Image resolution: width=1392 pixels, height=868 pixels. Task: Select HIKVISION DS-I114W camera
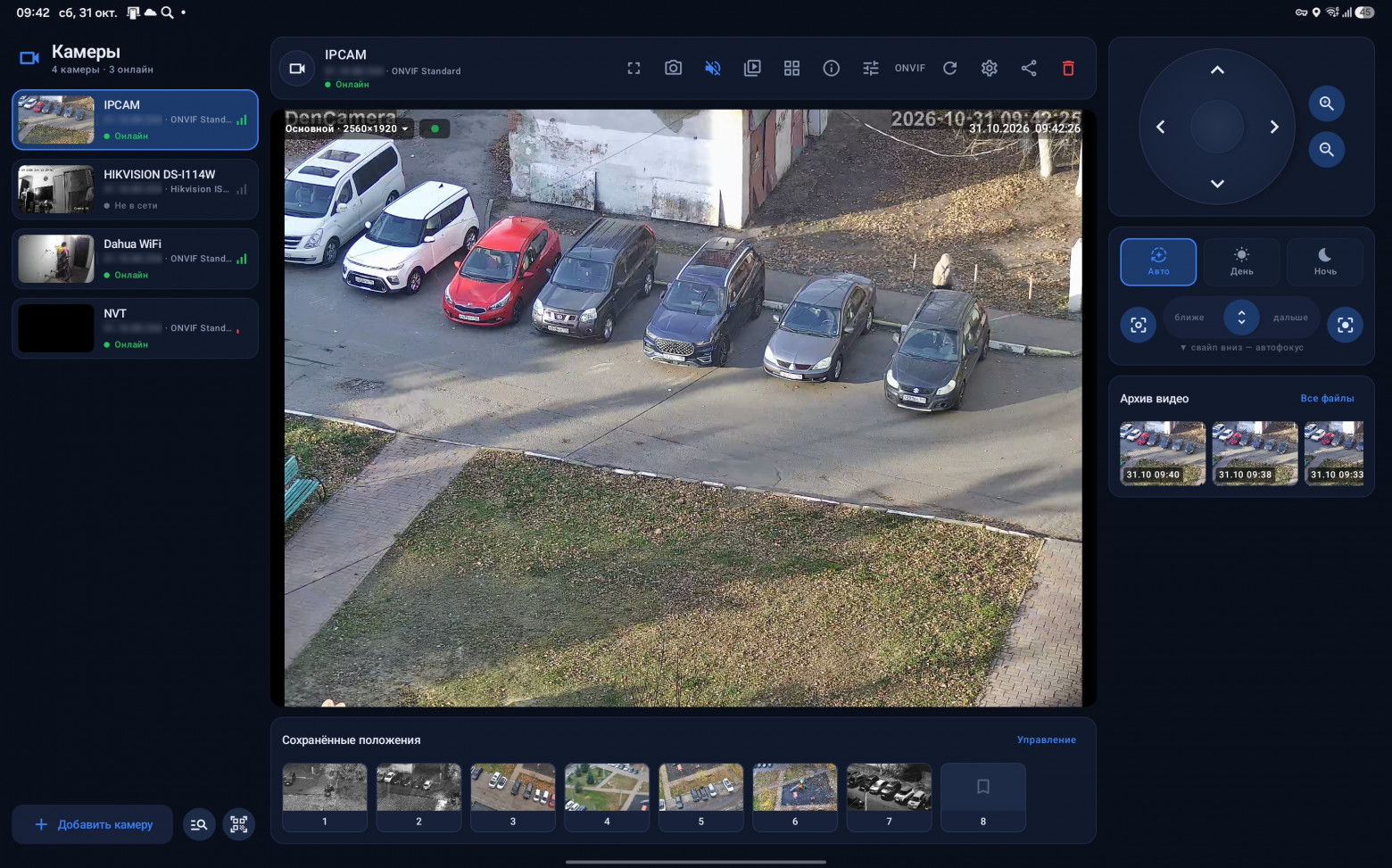pos(135,189)
